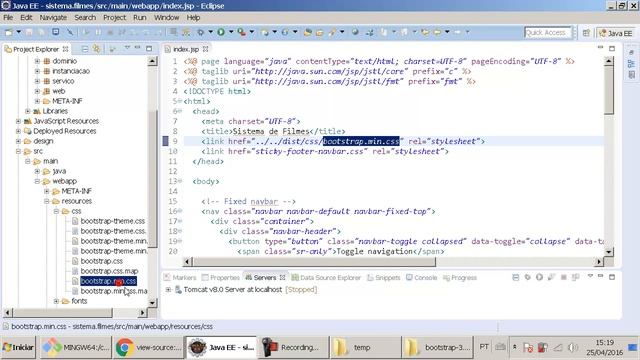Maximize the editor area
The height and width of the screenshot is (360, 640).
tap(612, 48)
